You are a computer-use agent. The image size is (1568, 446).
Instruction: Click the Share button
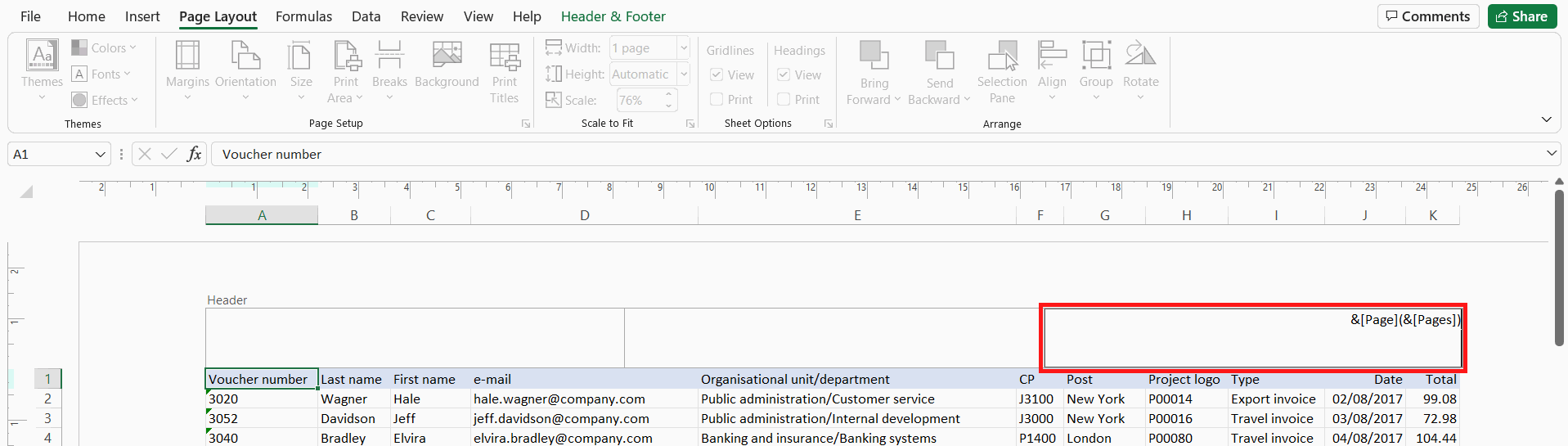click(1522, 16)
